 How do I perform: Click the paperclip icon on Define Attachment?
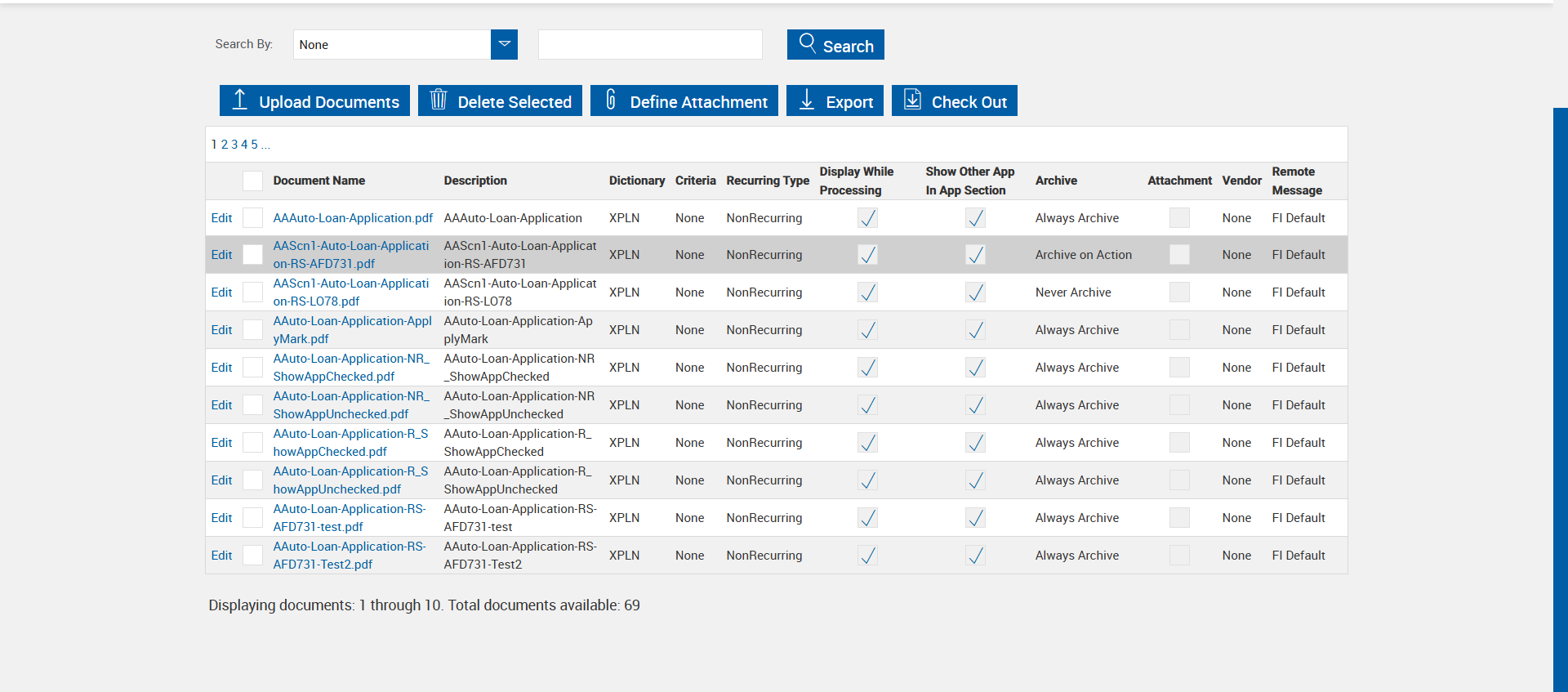click(x=611, y=100)
